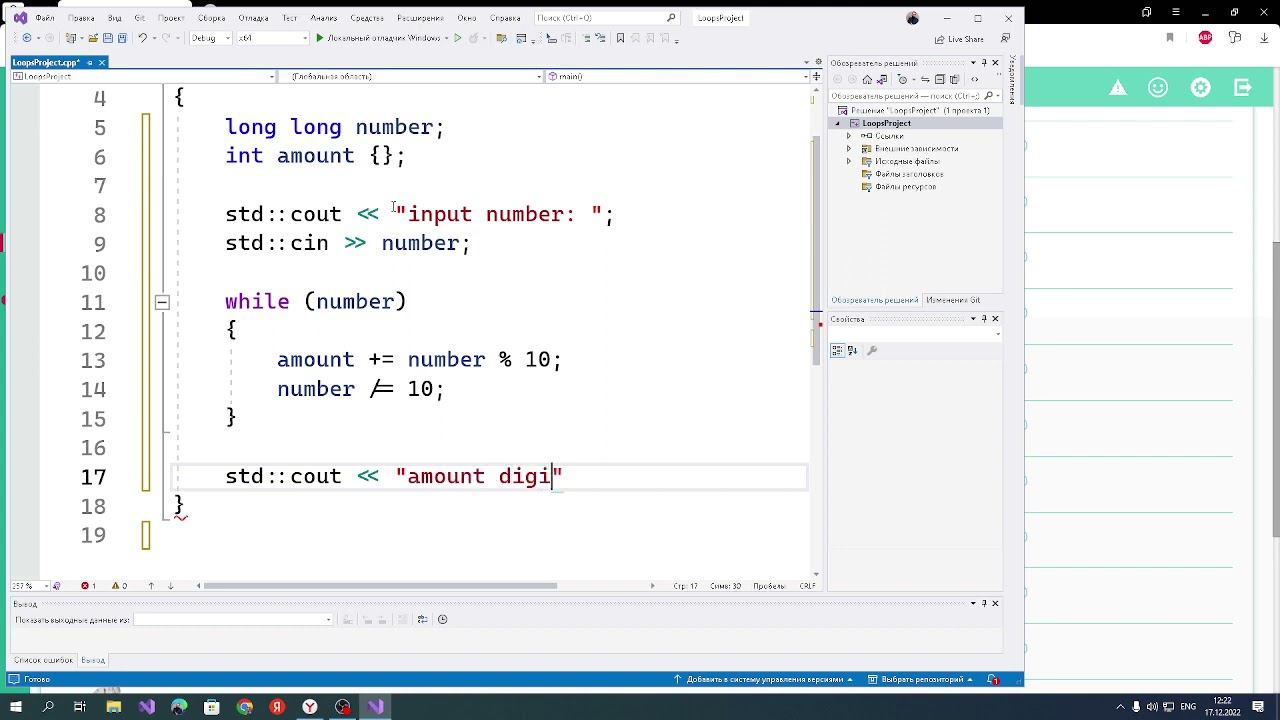The image size is (1280, 720).
Task: Open the Show output from dropdown
Action: point(233,620)
